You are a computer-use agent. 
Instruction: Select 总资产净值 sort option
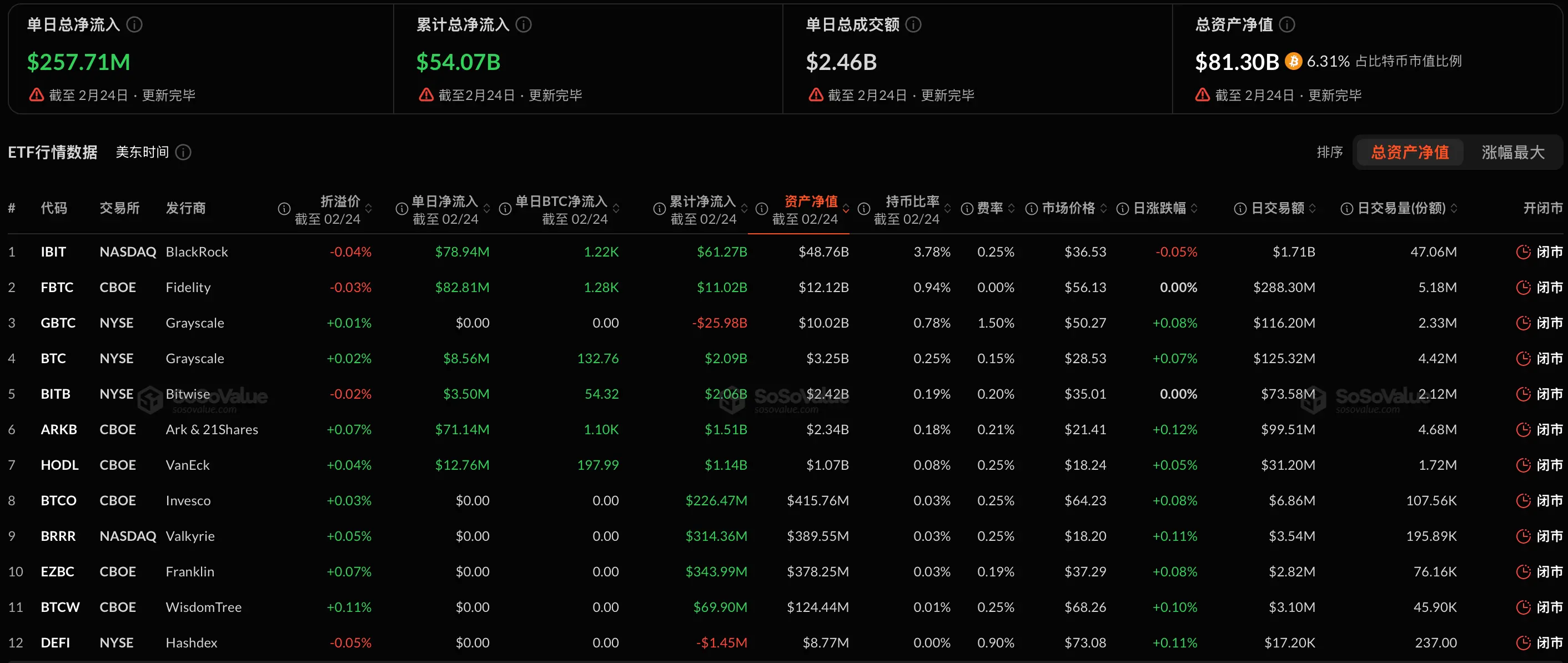coord(1409,152)
